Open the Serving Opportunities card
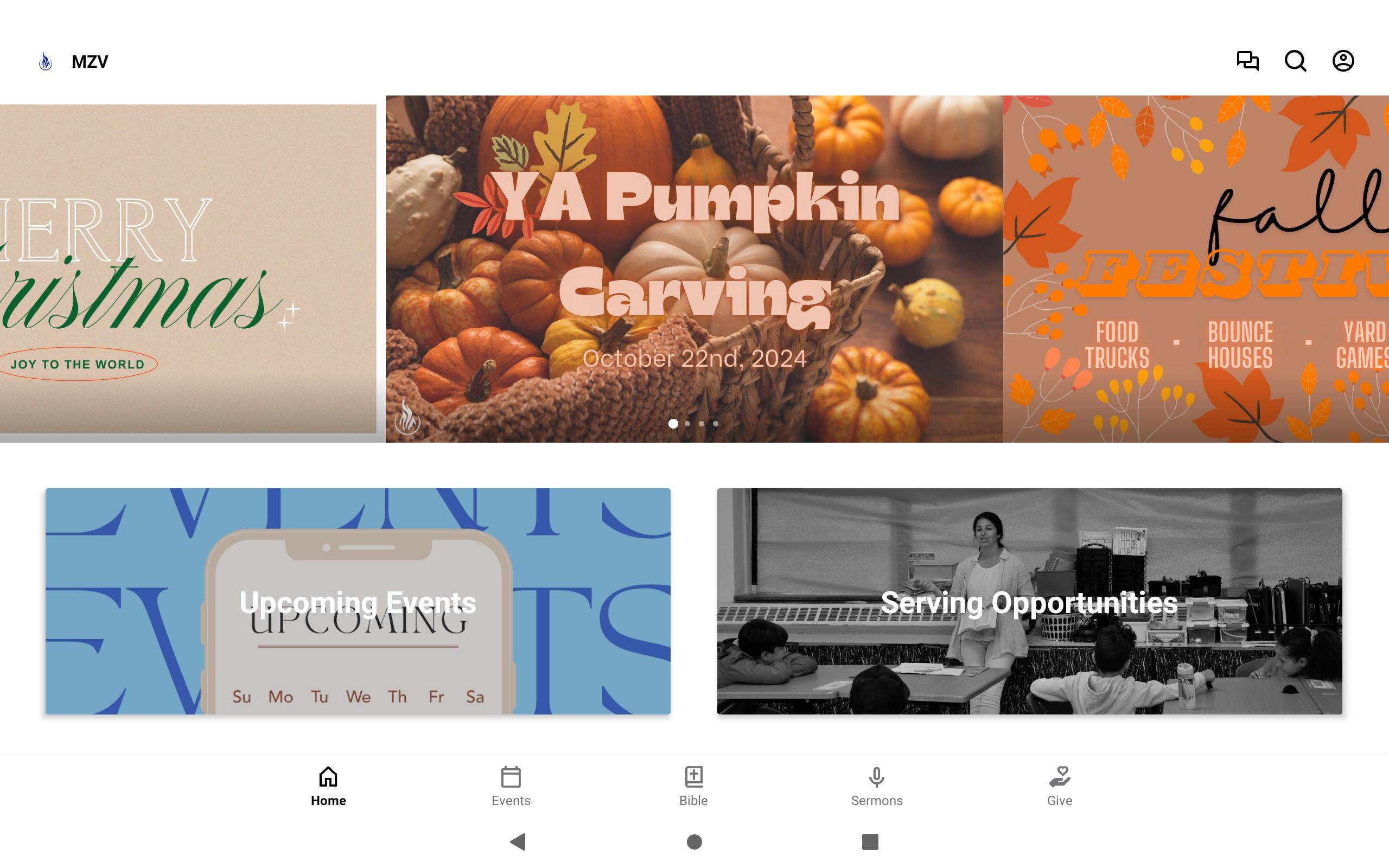The image size is (1389, 868). pyautogui.click(x=1029, y=601)
